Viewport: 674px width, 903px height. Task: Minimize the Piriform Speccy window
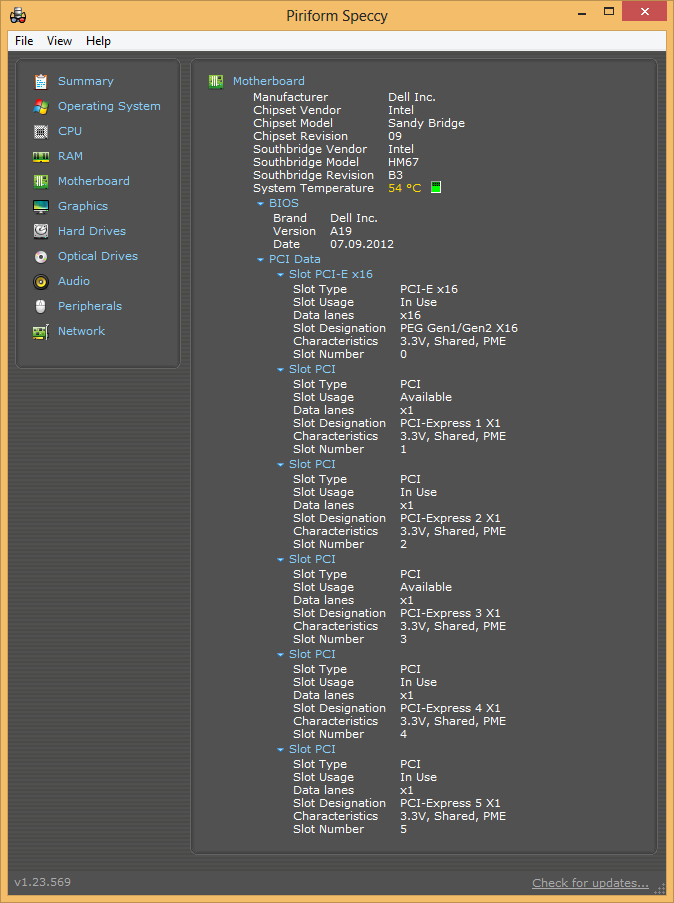coord(582,12)
